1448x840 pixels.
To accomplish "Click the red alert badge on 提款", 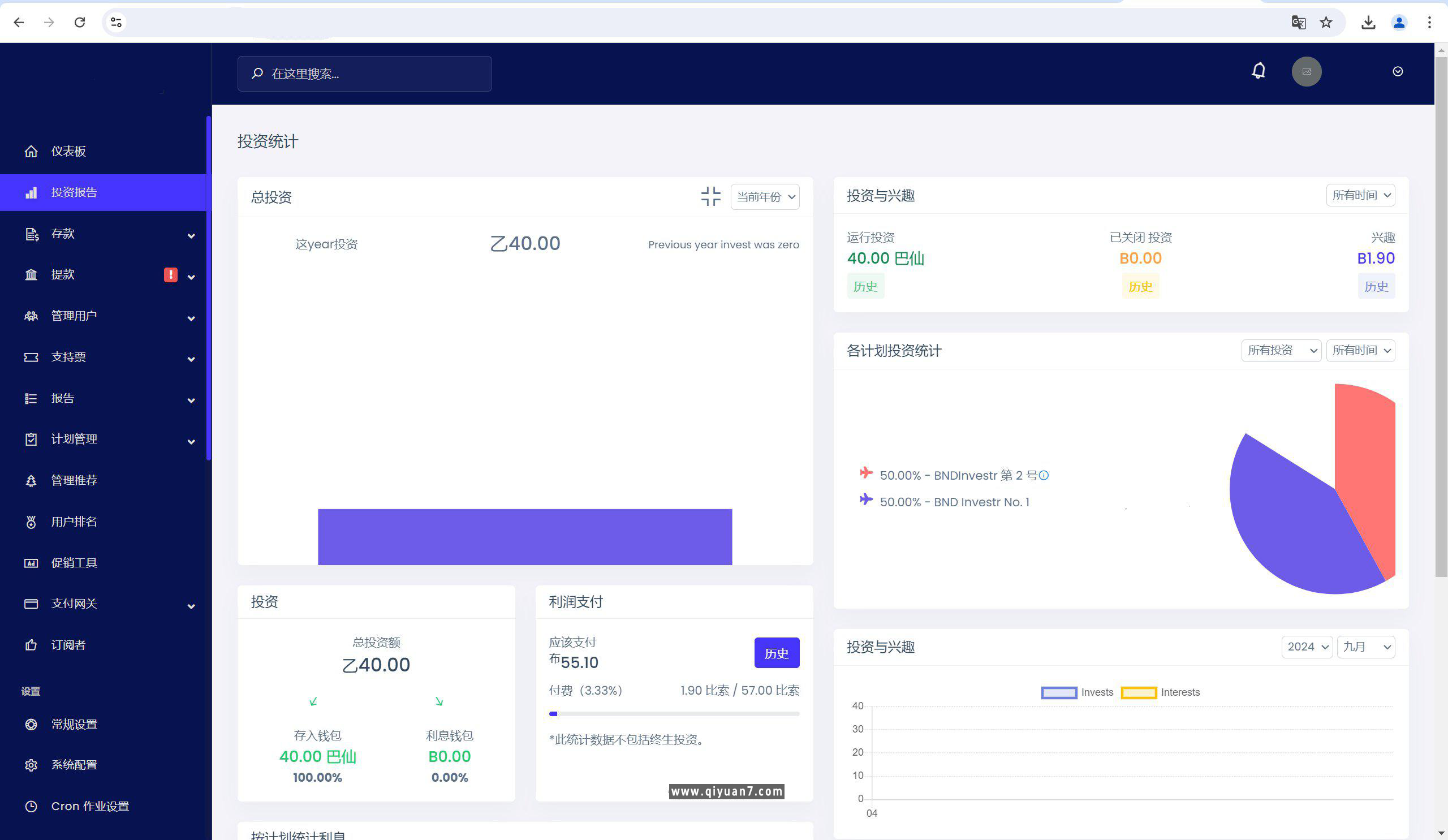I will pos(171,275).
